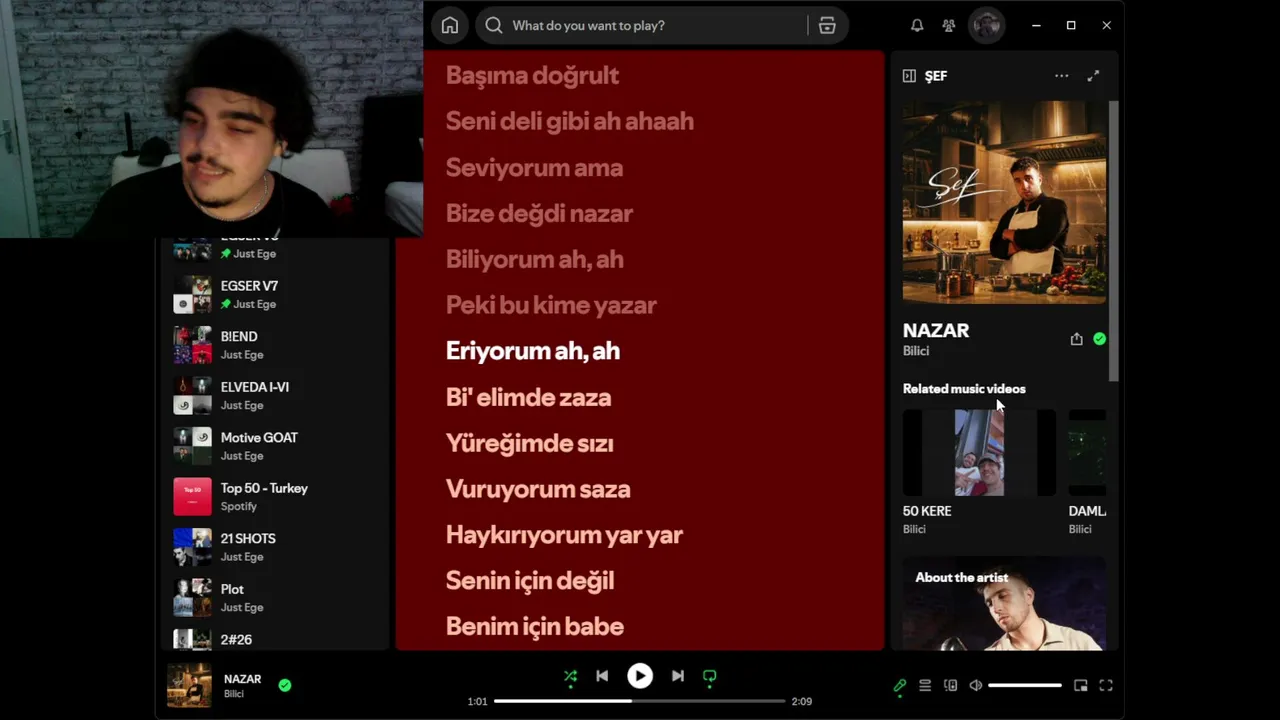Viewport: 1280px width, 720px height.
Task: Jump to lyric 'Senin için değil'
Action: click(530, 581)
